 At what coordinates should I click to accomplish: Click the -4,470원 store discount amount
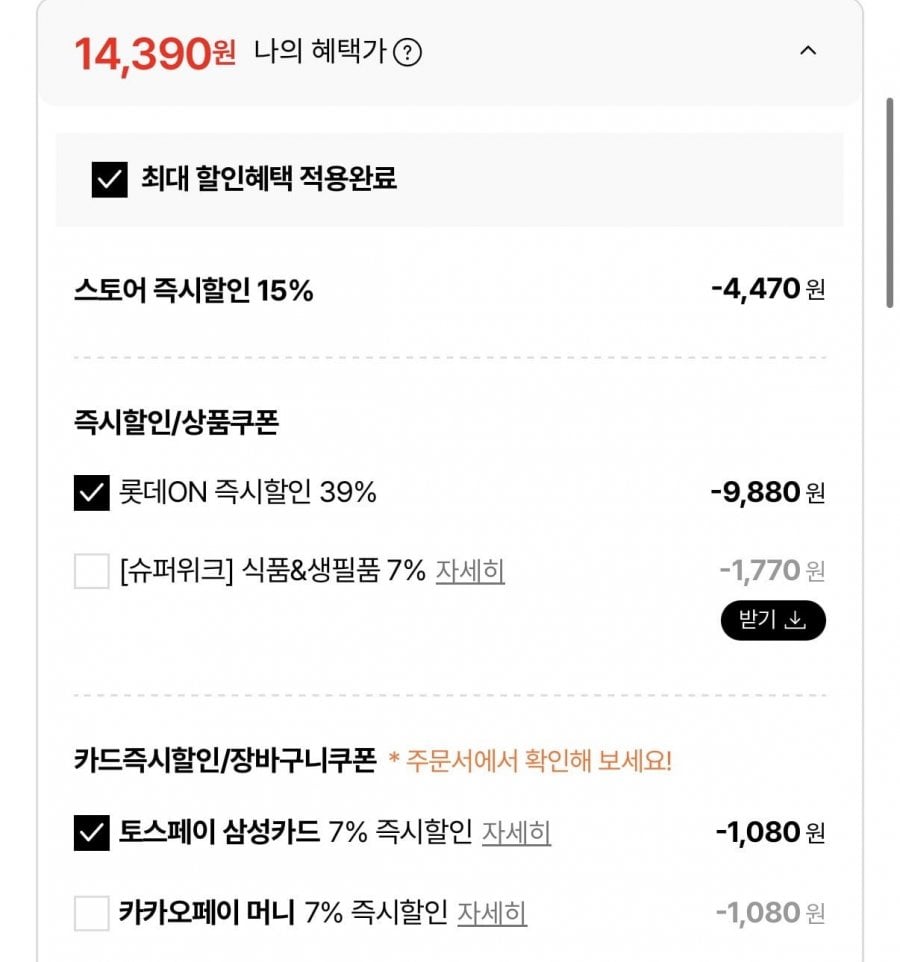767,290
